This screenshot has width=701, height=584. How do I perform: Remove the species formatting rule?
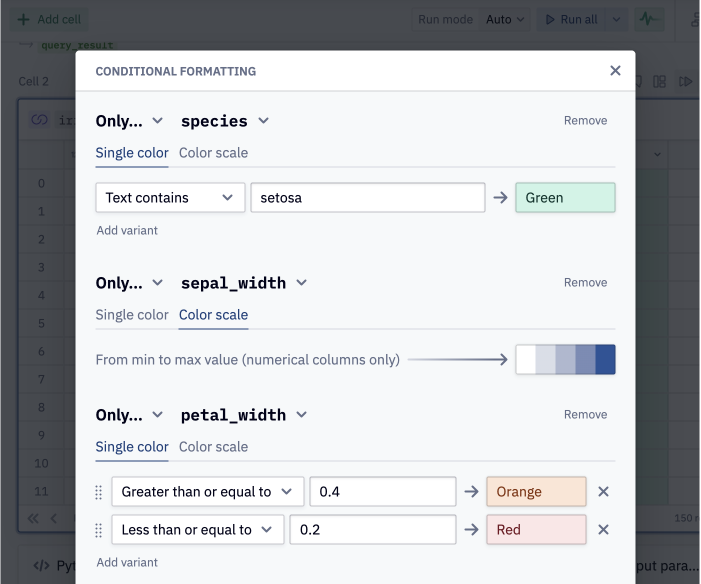point(585,121)
